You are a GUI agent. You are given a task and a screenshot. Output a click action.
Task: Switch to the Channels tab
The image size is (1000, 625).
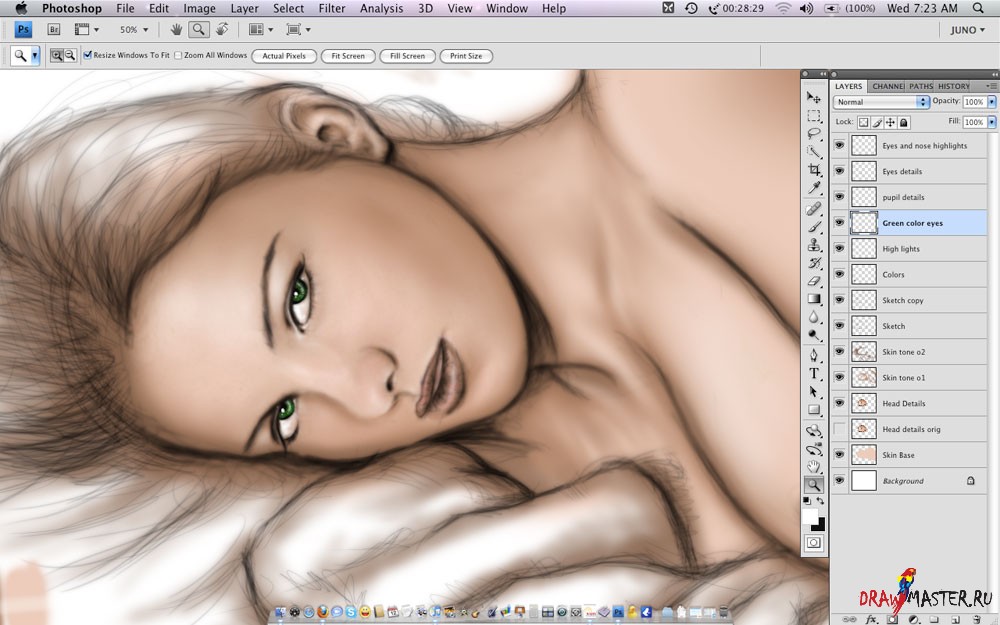tap(887, 86)
